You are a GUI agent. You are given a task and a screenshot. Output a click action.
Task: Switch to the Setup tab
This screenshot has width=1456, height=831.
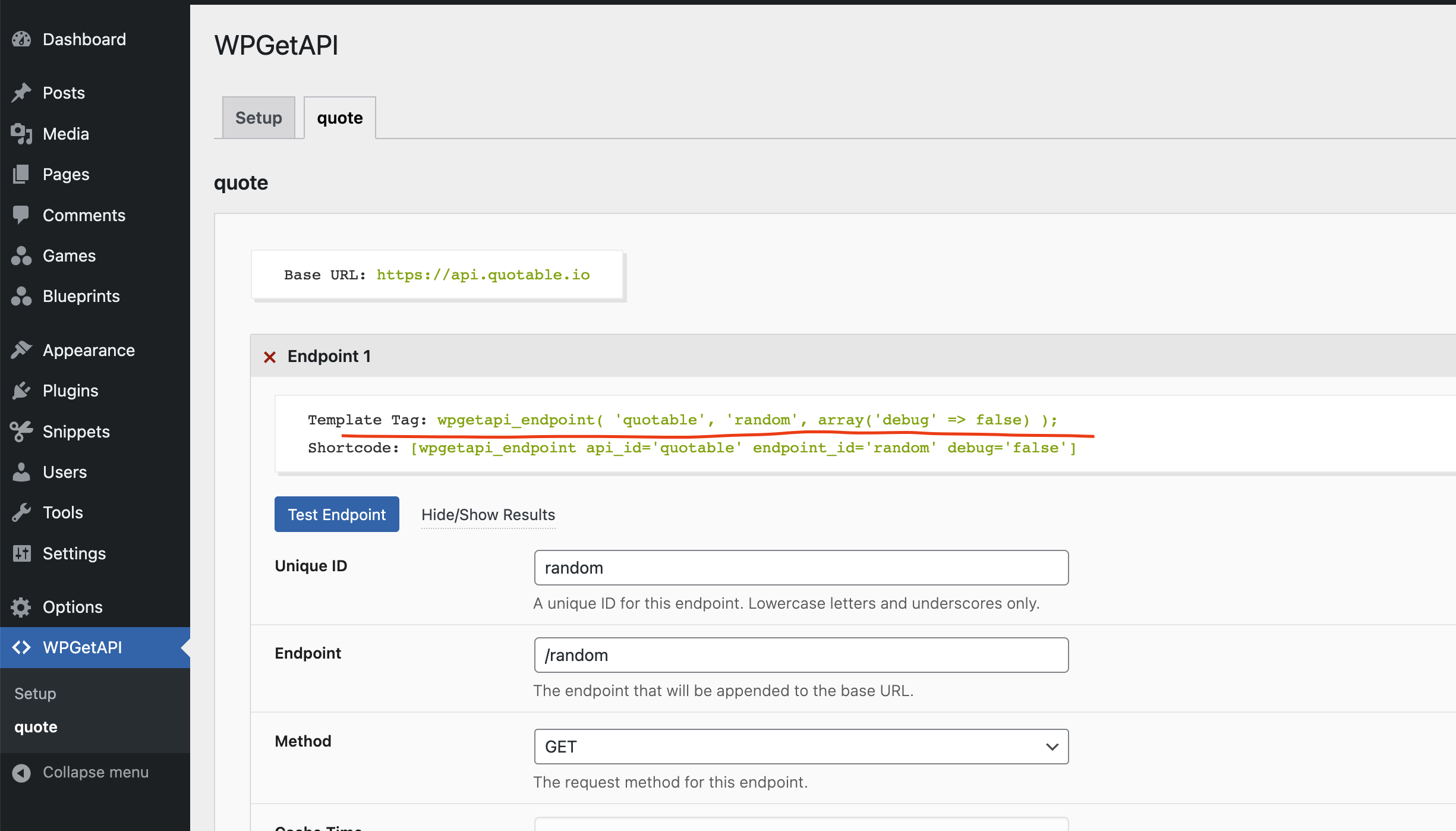point(258,117)
